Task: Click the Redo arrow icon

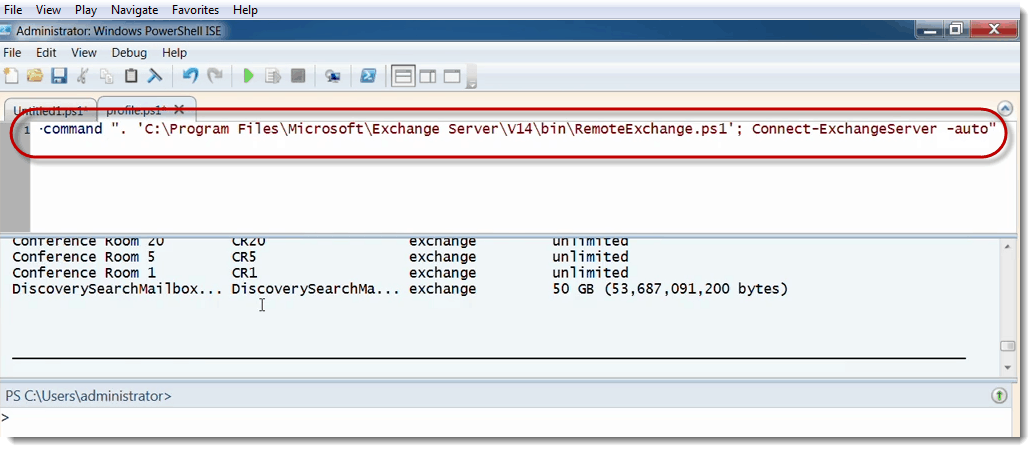Action: click(215, 77)
